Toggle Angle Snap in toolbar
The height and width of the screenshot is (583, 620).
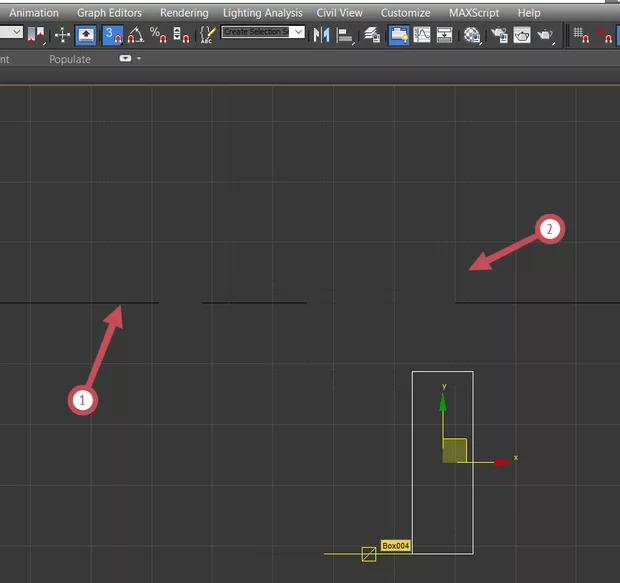134,34
